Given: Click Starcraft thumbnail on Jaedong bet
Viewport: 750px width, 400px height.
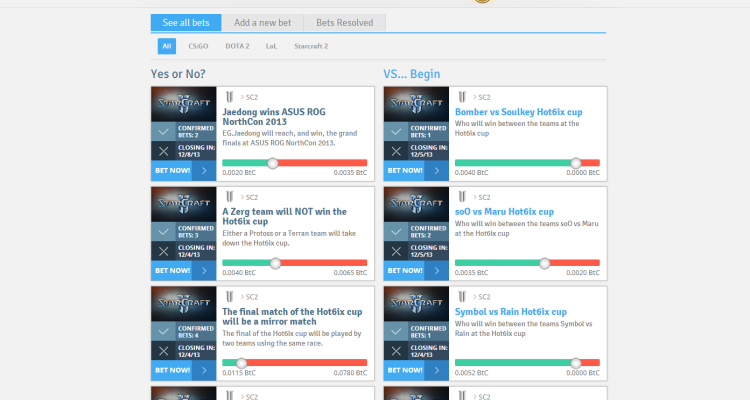Looking at the screenshot, I should pyautogui.click(x=184, y=104).
